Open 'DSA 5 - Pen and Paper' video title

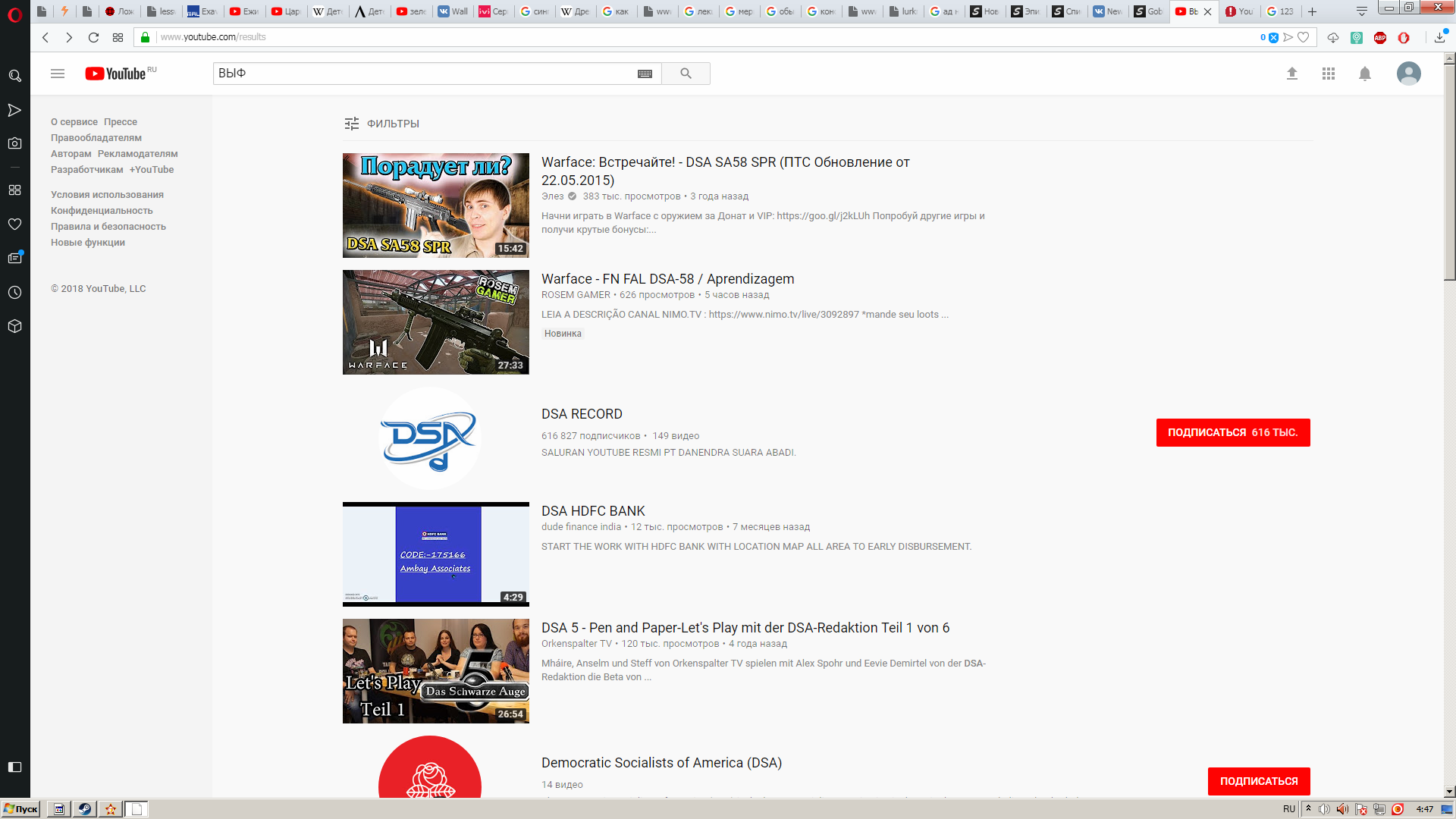point(745,628)
